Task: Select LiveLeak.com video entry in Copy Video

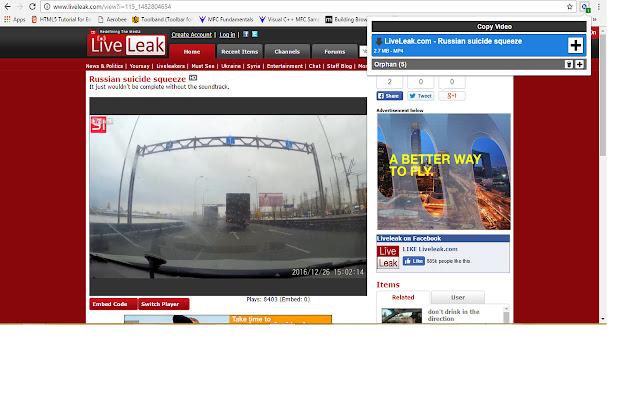Action: 469,45
